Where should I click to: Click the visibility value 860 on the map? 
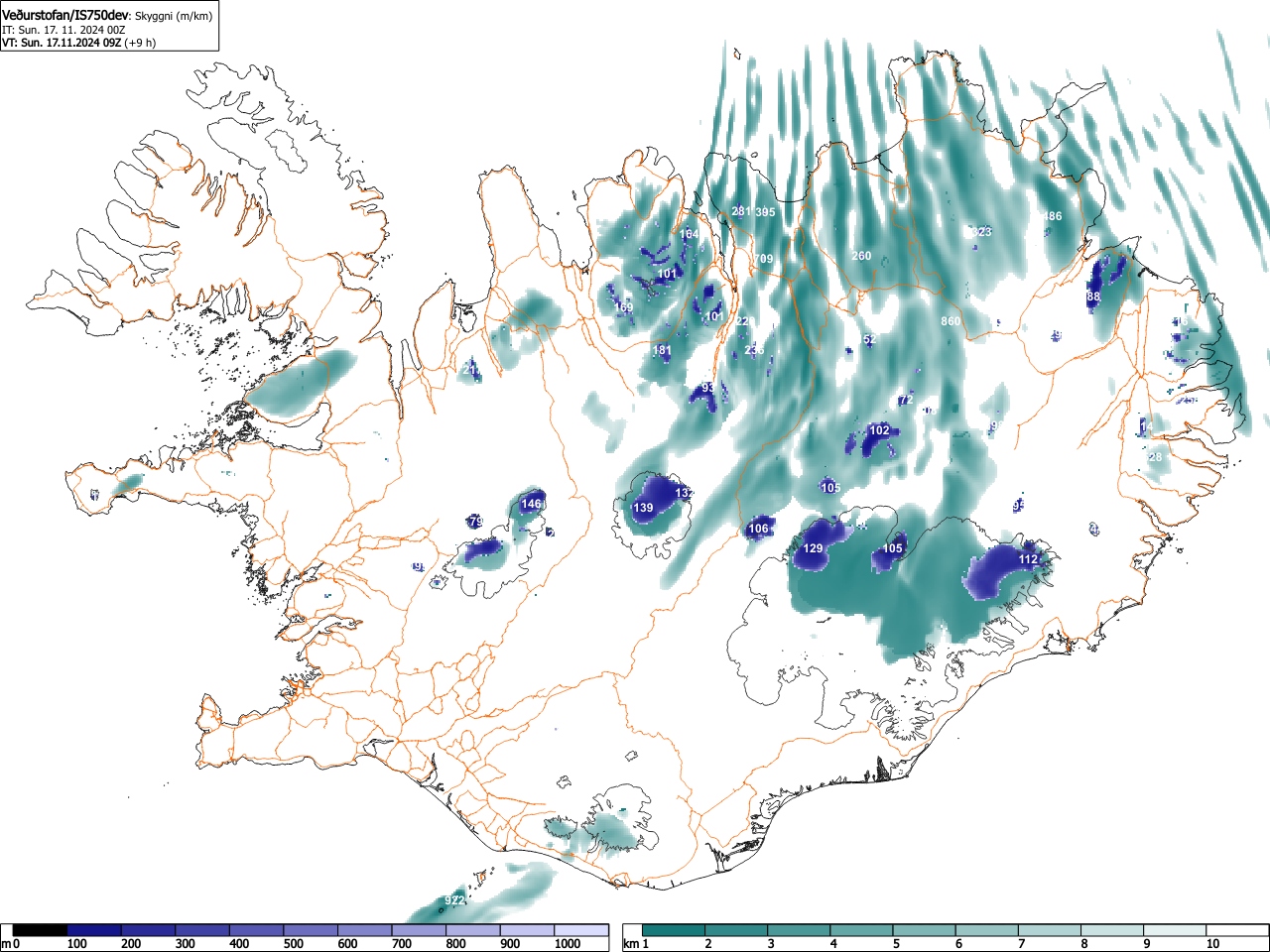(x=951, y=321)
